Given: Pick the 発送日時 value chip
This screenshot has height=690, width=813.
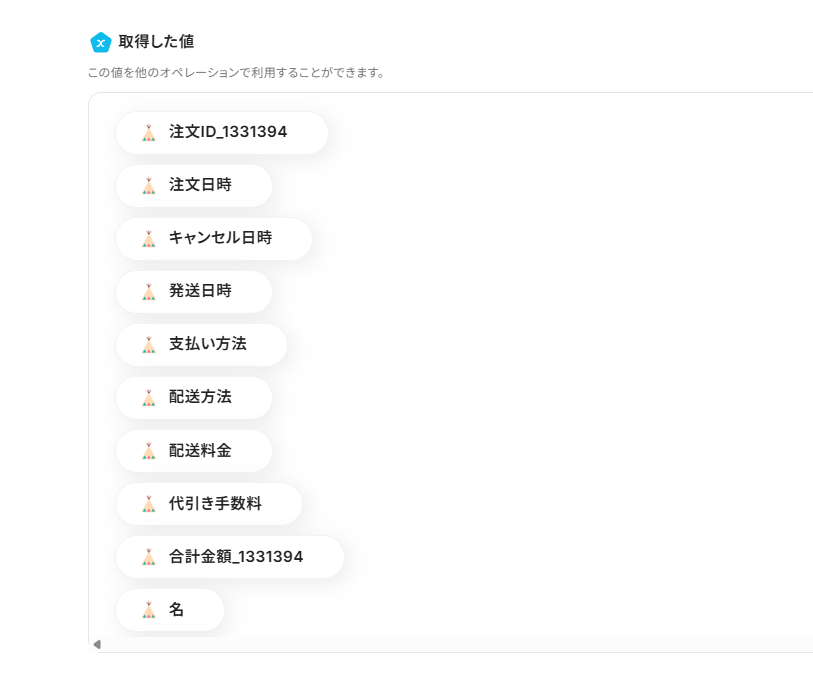Looking at the screenshot, I should [200, 292].
